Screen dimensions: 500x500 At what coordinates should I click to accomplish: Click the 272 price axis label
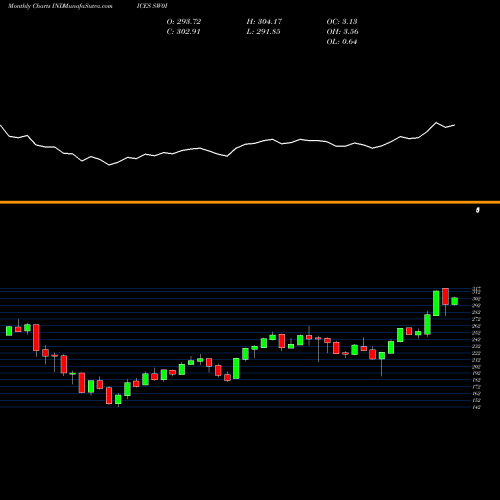tap(476, 319)
